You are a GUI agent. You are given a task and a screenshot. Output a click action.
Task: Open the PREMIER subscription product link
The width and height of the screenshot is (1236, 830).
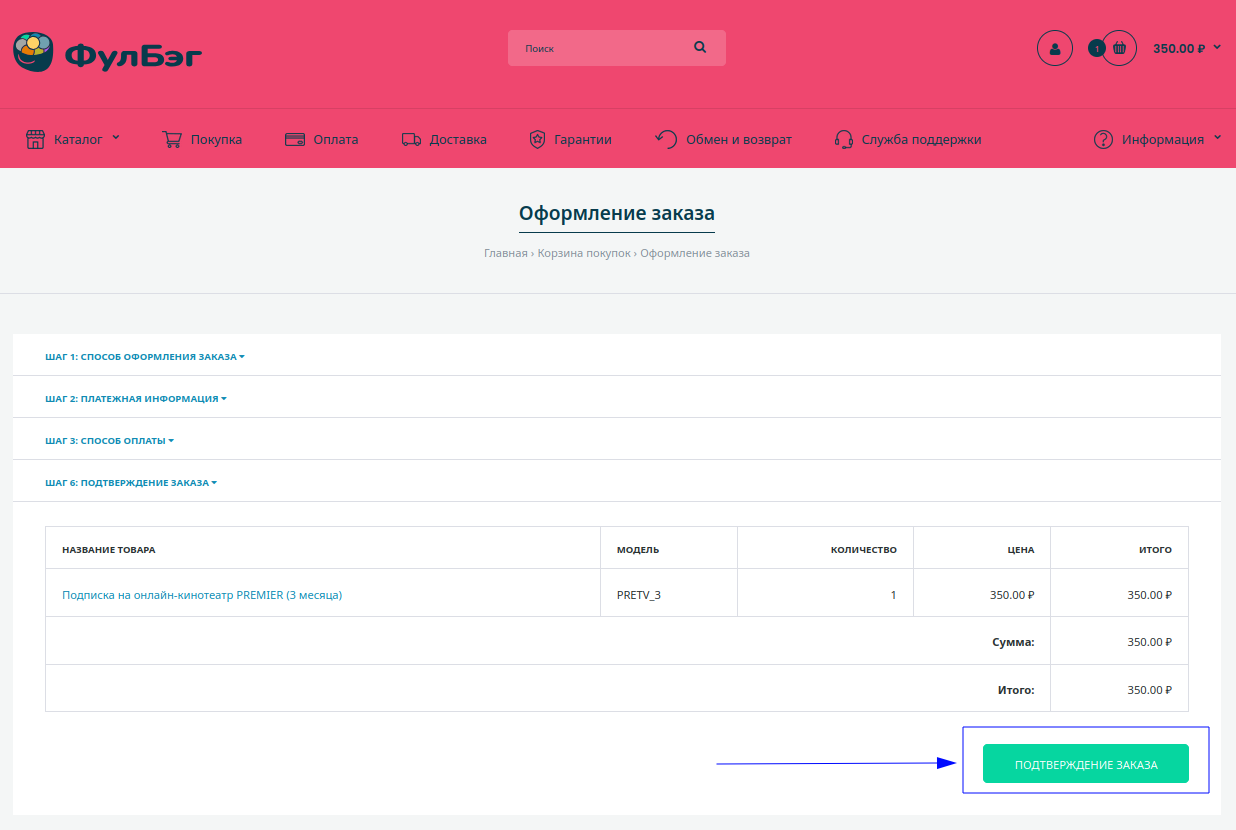202,595
